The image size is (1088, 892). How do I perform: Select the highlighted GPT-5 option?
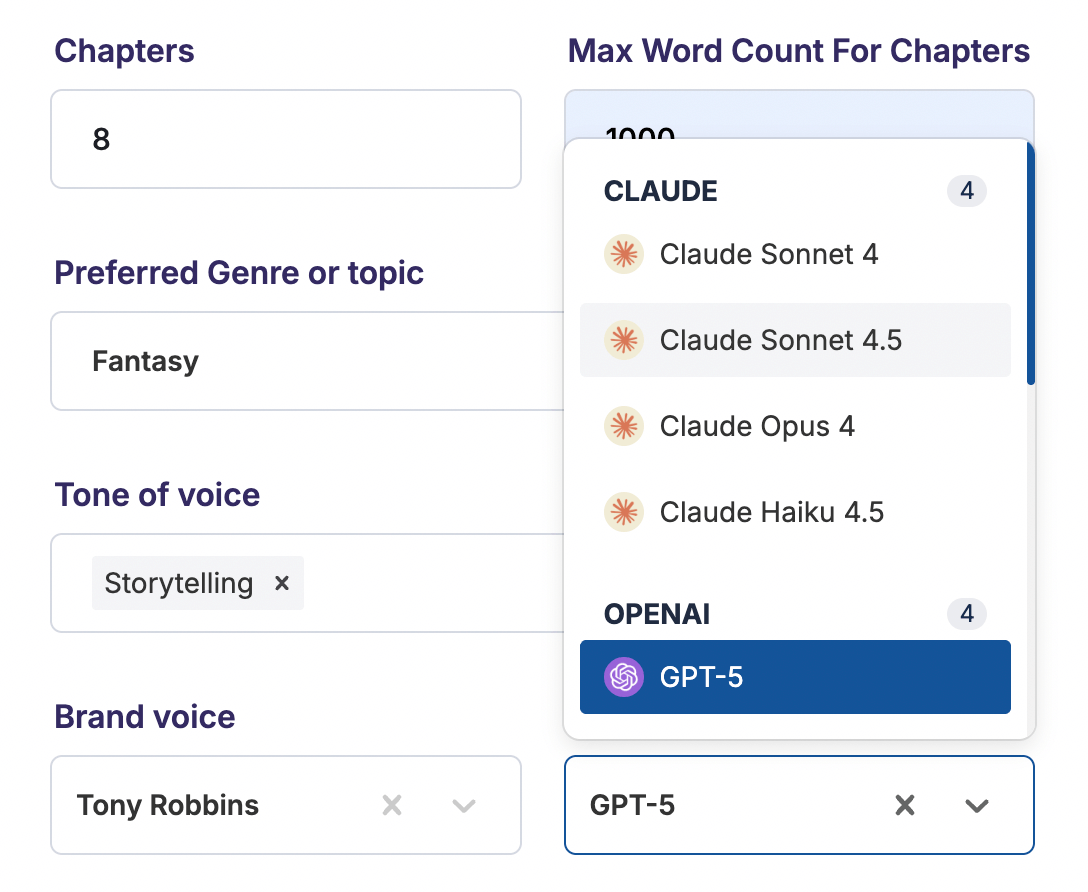tap(795, 677)
